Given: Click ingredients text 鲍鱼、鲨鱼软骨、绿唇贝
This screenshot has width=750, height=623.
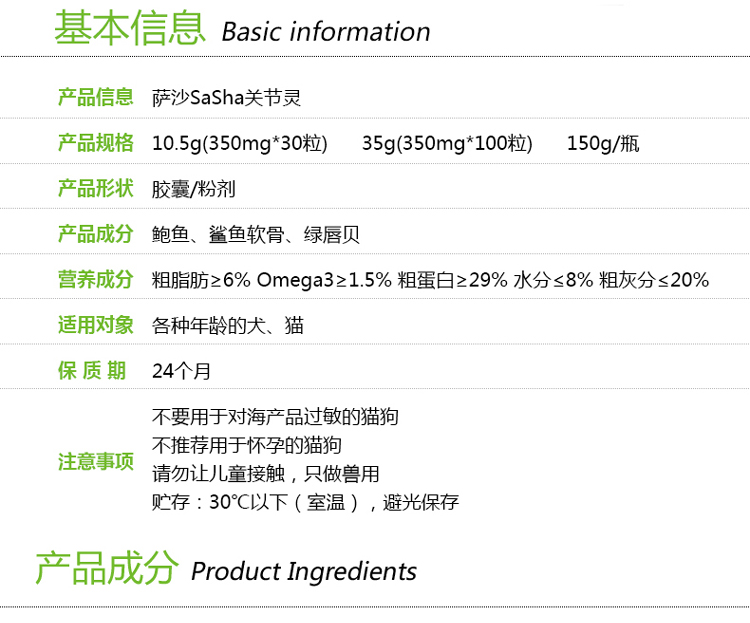Looking at the screenshot, I should pyautogui.click(x=255, y=234).
